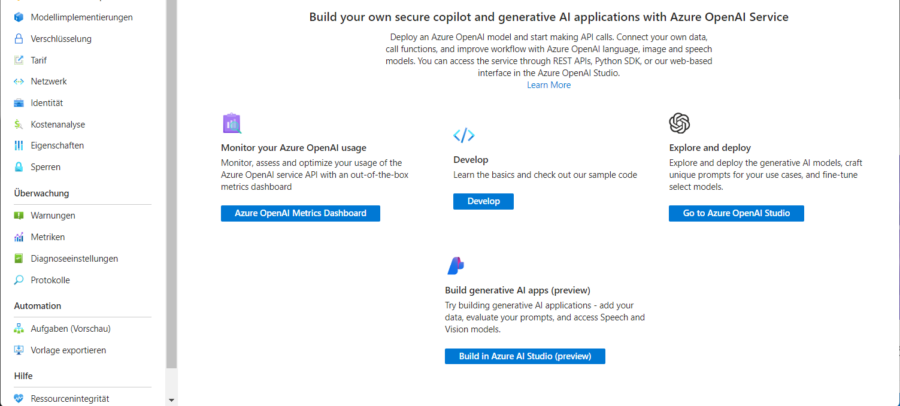Open Metriken in the sidebar menu
The height and width of the screenshot is (406, 900).
pos(48,237)
